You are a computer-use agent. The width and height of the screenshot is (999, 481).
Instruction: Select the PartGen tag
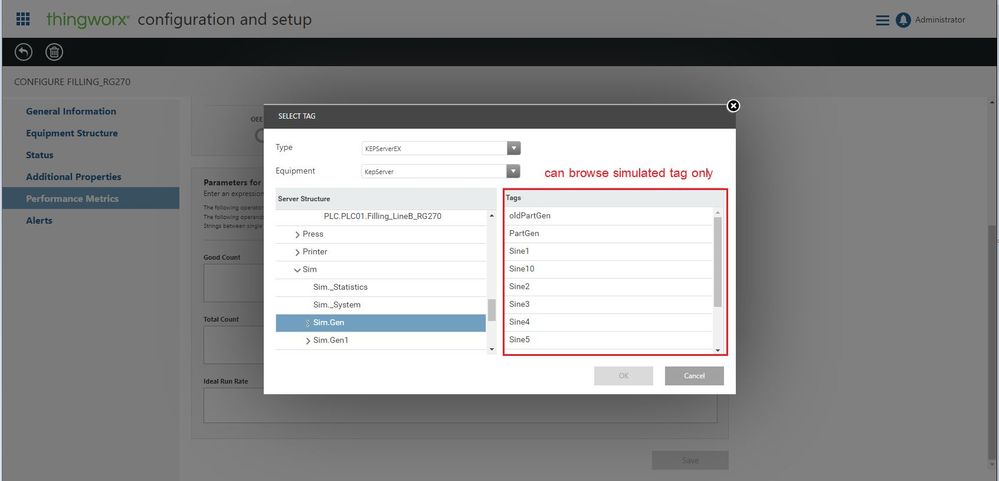(608, 234)
